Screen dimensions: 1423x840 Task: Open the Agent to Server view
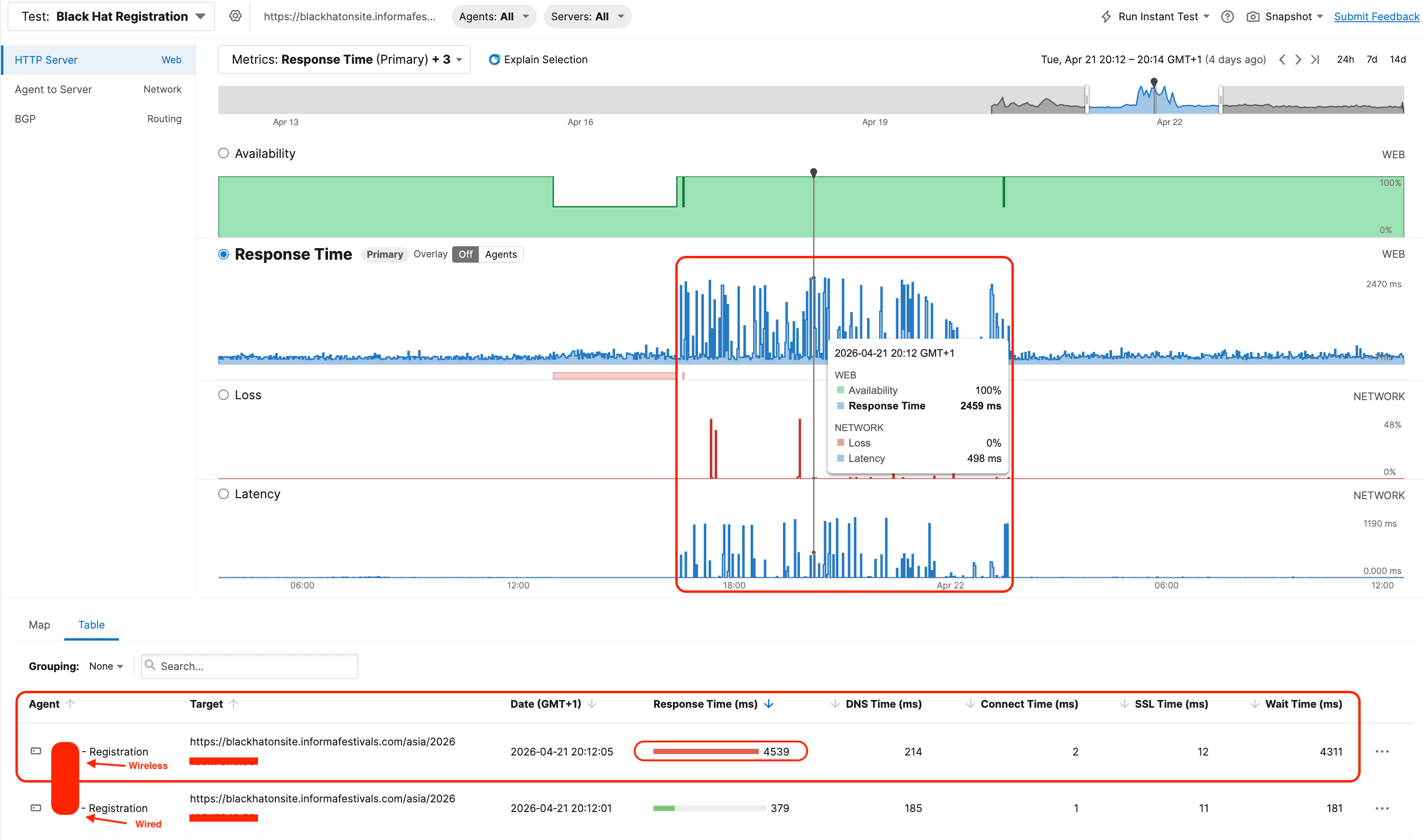(x=98, y=89)
